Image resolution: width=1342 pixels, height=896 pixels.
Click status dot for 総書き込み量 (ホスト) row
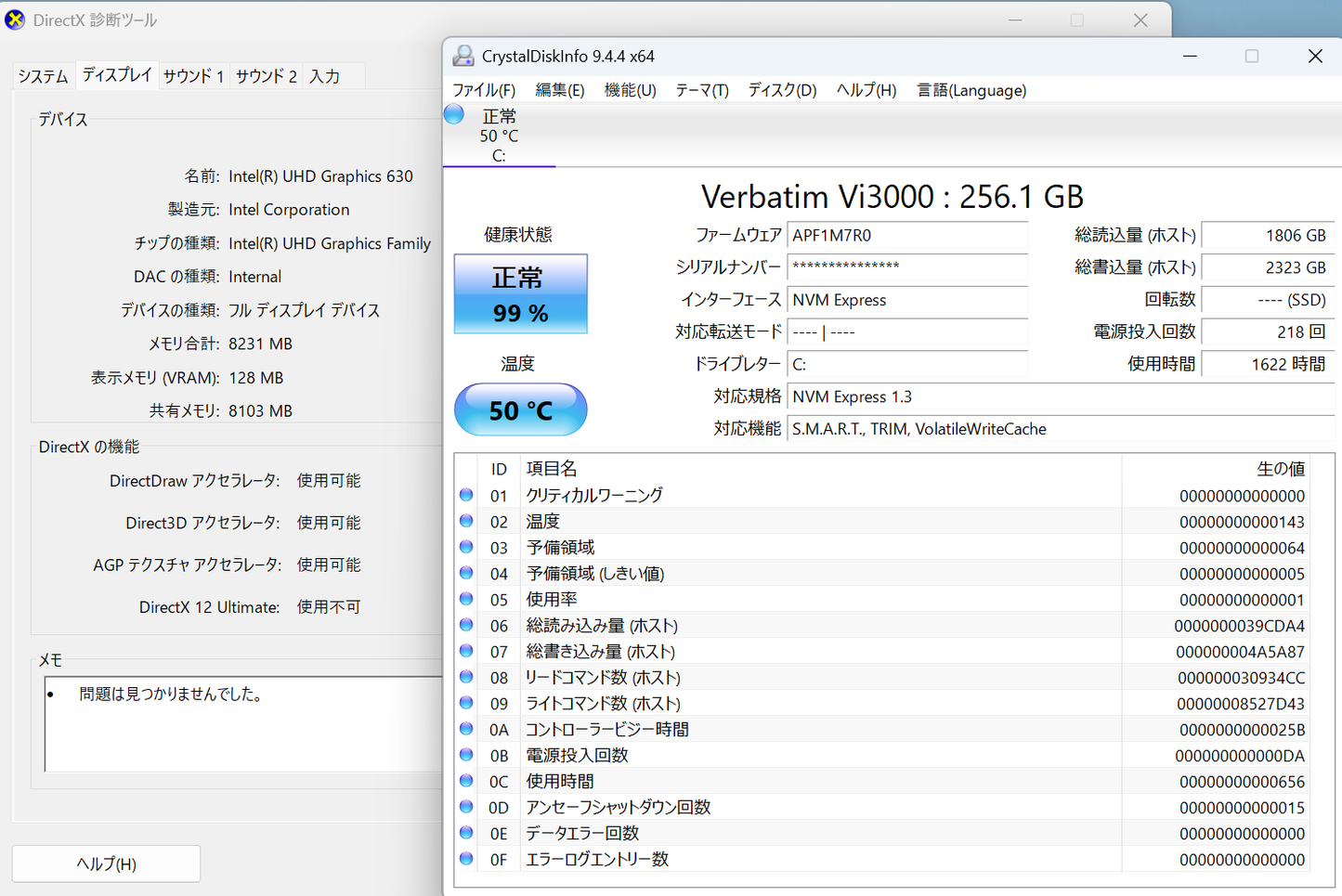coord(466,651)
